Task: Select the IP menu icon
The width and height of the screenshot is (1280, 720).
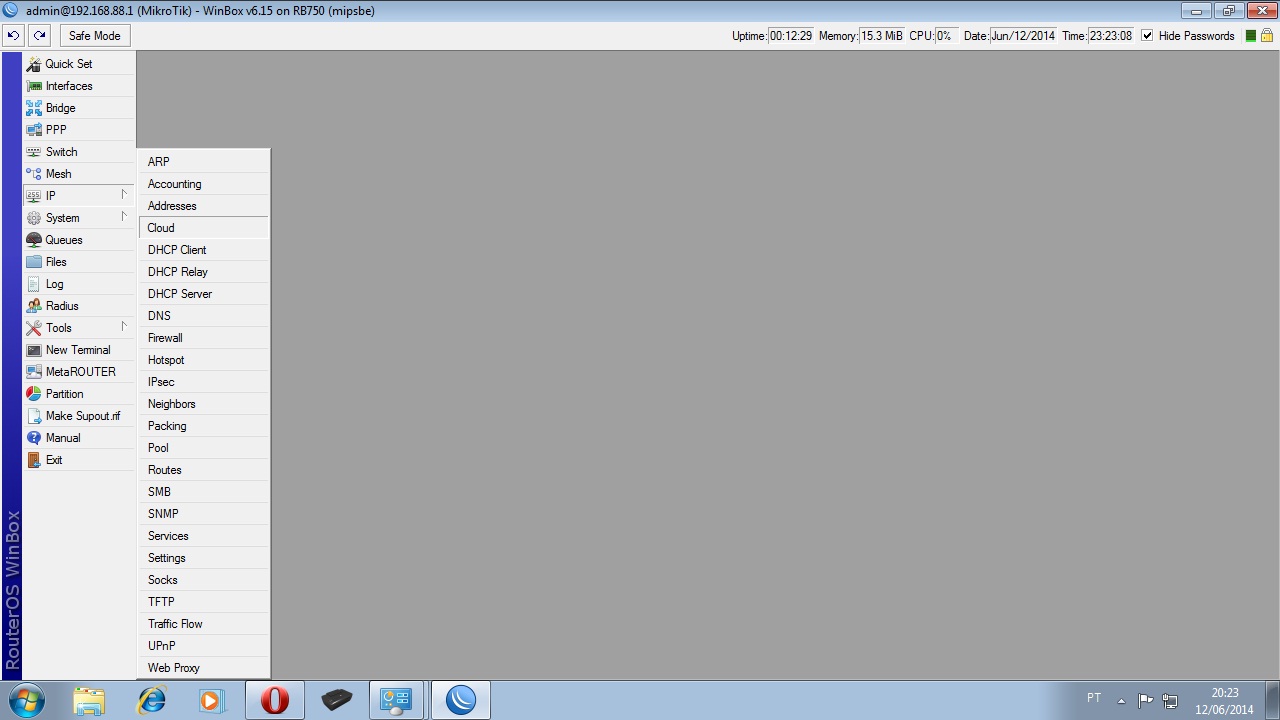Action: coord(34,196)
